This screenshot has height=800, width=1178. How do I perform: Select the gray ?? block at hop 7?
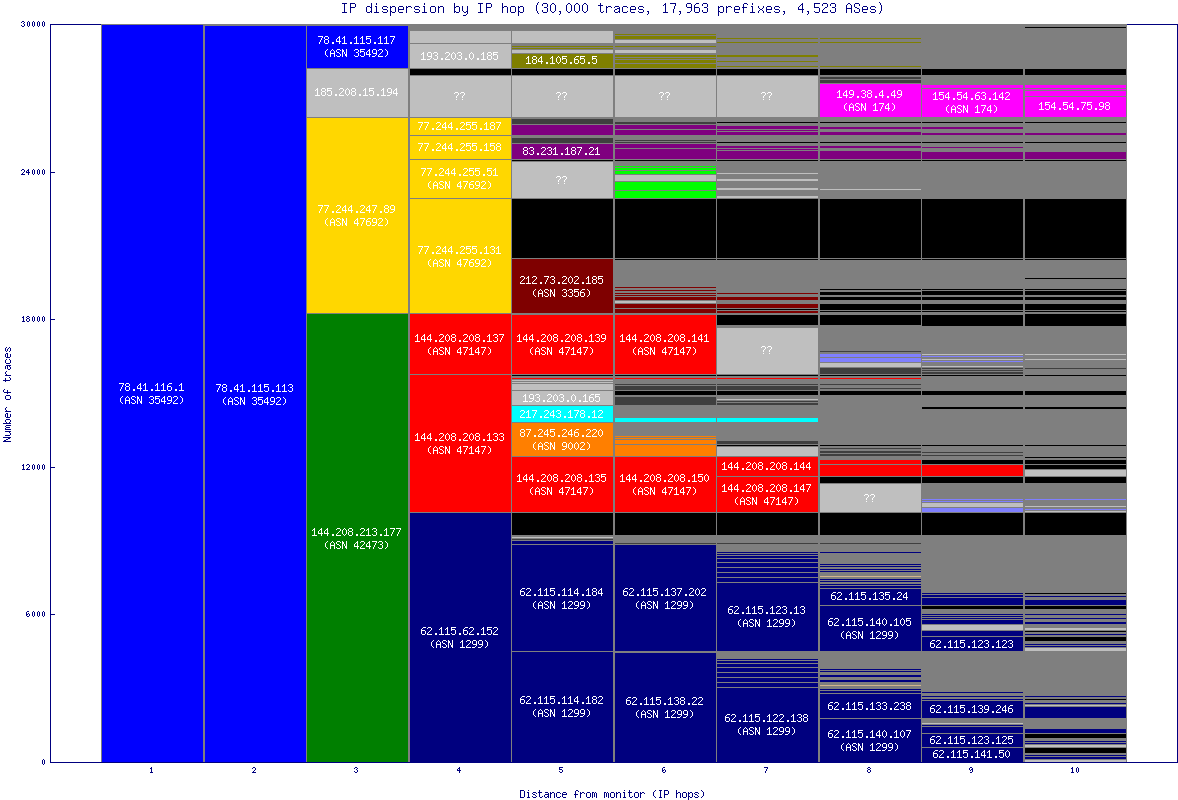[768, 96]
